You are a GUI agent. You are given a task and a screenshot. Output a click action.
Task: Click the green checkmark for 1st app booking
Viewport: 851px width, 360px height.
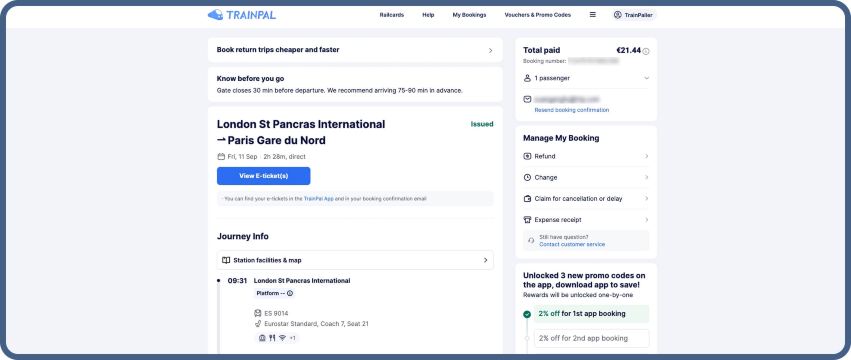527,314
